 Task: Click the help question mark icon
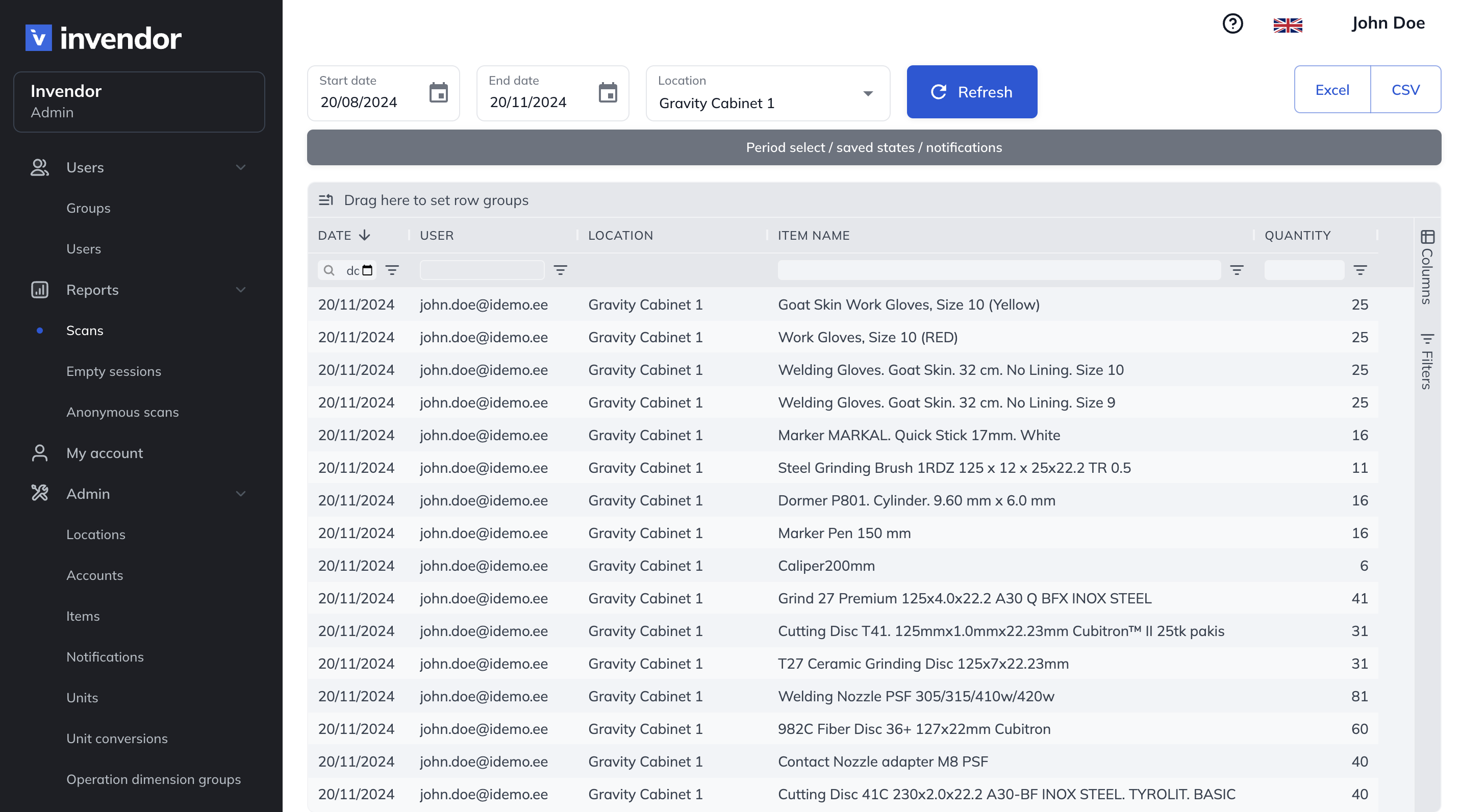(x=1233, y=24)
